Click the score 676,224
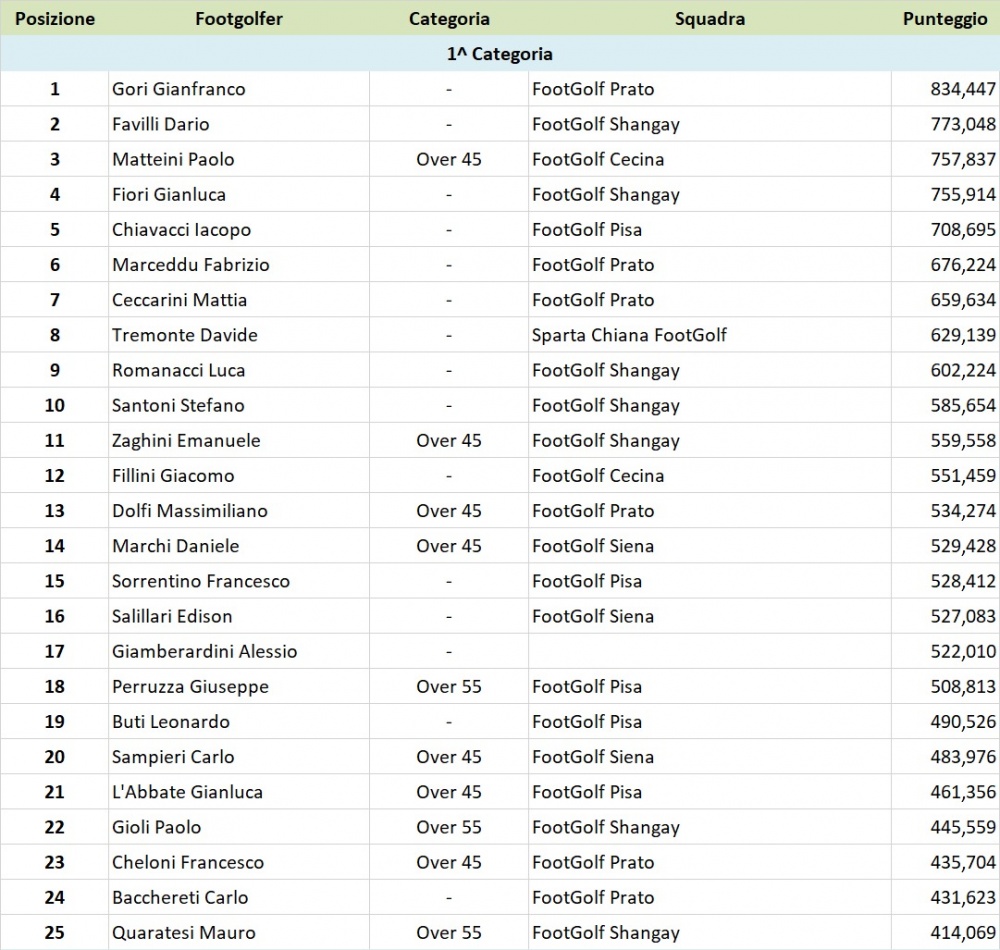1000x950 pixels. click(963, 265)
